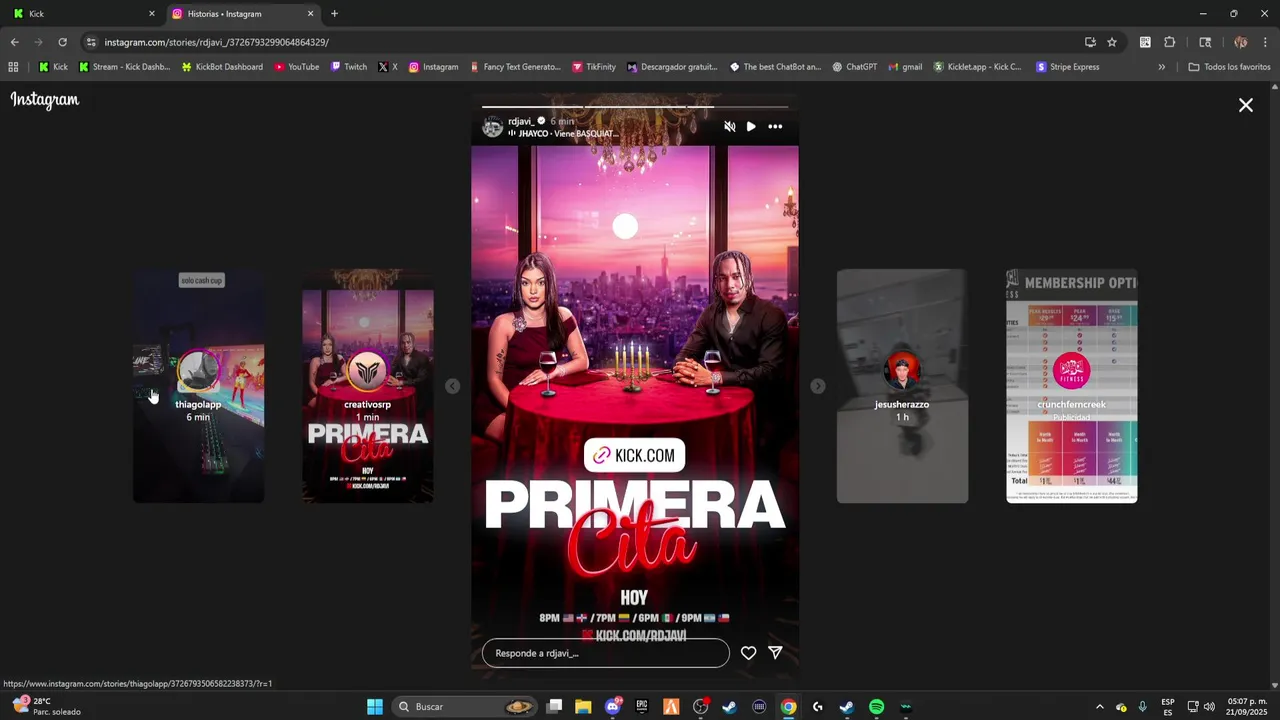Open the Descargador gratuit... bookmark
This screenshot has width=1280, height=720.
(672, 67)
